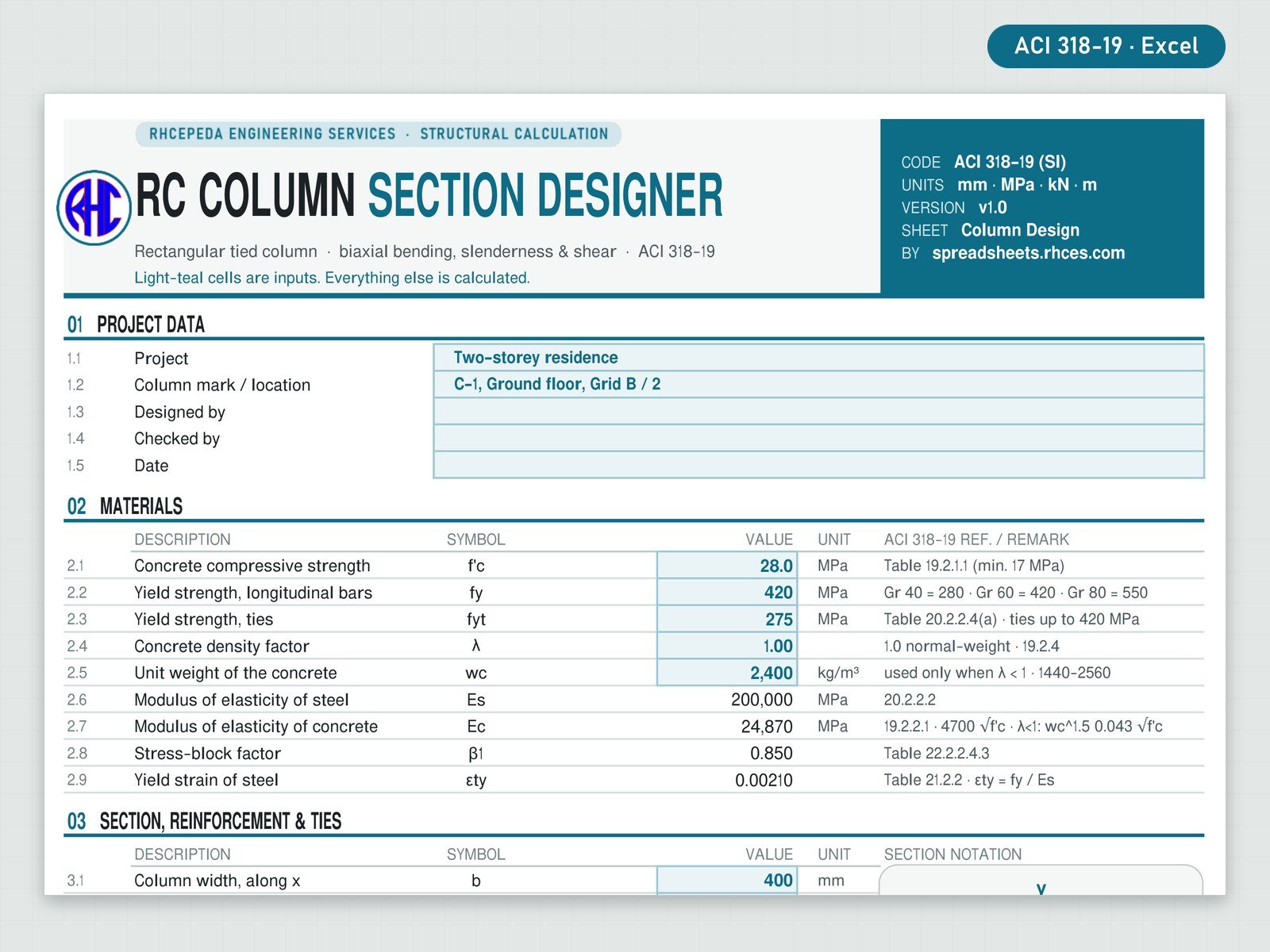Click 'Stress-block factor' row label

pos(207,754)
